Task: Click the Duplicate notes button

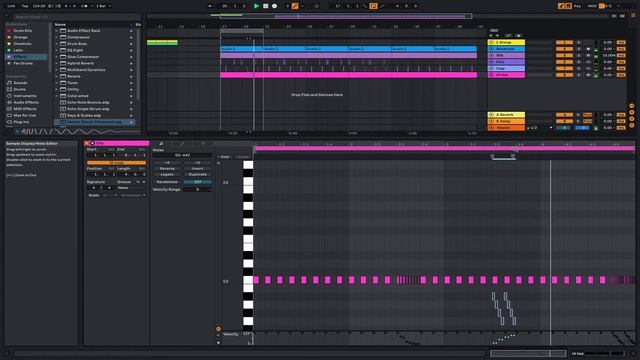Action: (x=198, y=175)
